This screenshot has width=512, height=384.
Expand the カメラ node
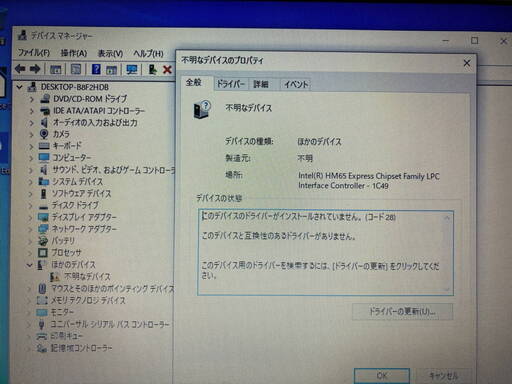[31, 134]
